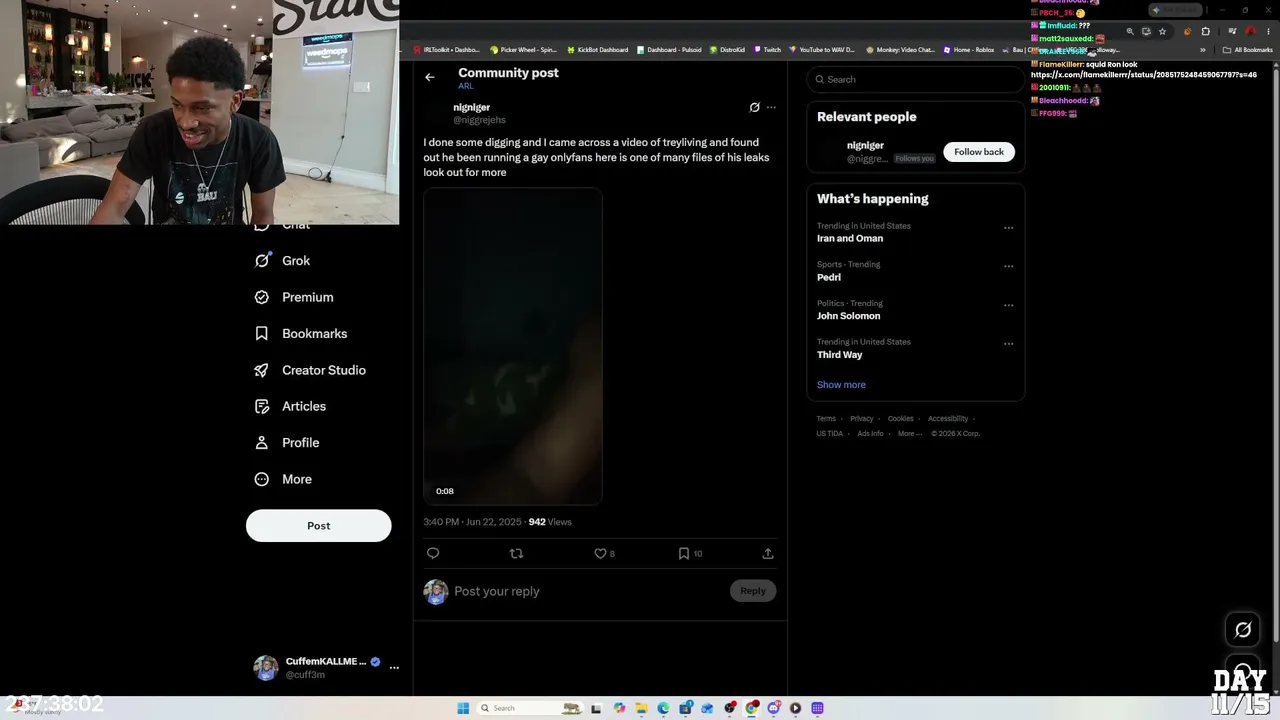The height and width of the screenshot is (720, 1280).
Task: Open the Accessibility footer link
Action: tap(948, 419)
